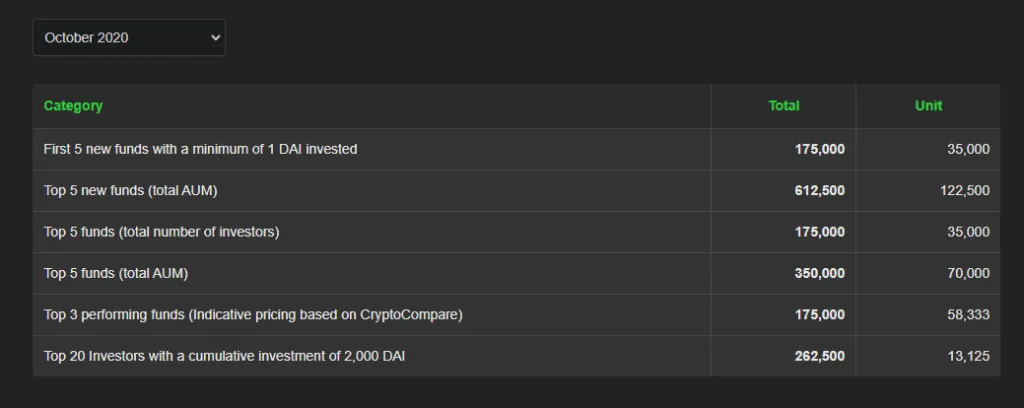Select the Top 5 new funds (total AUM) row
This screenshot has width=1024, height=408.
click(x=516, y=191)
